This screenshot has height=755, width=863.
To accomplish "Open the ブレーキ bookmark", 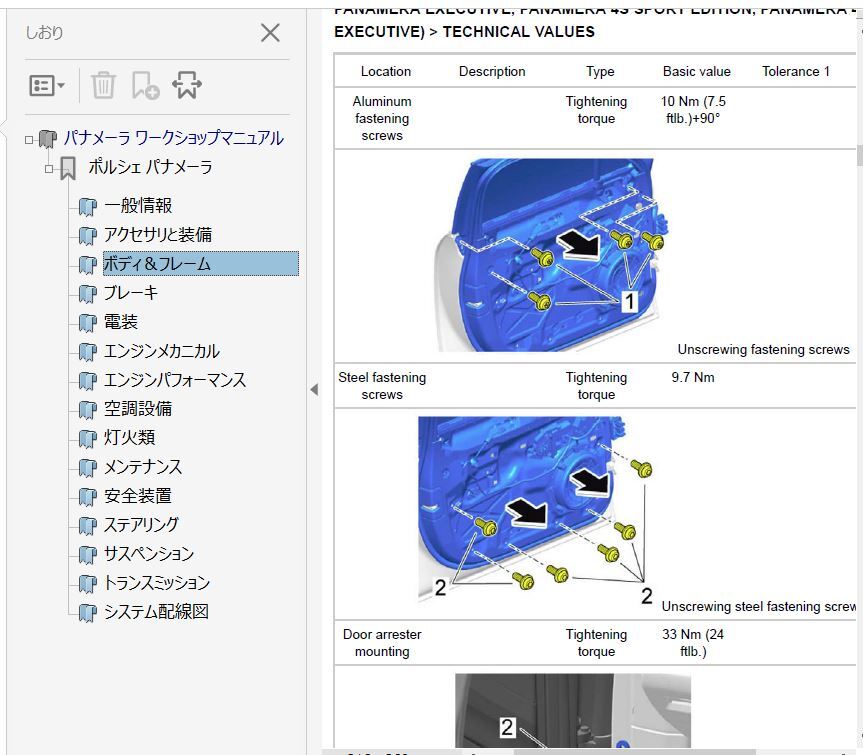I will coord(131,293).
